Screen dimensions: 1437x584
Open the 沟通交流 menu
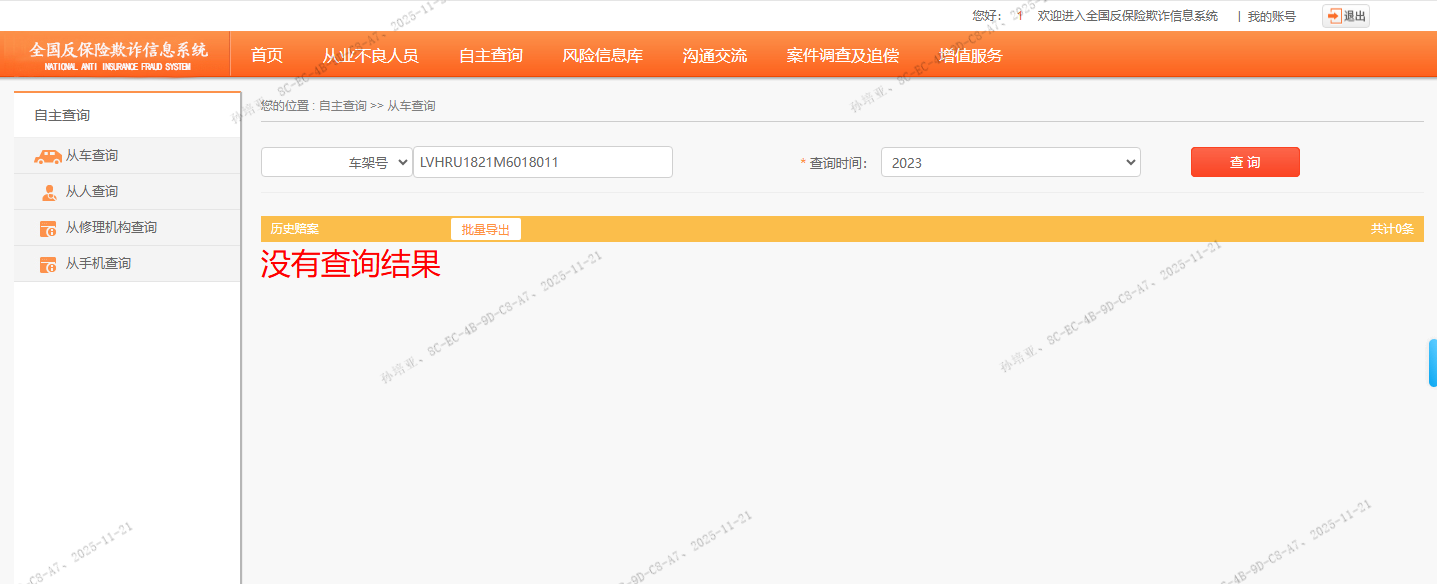(714, 56)
